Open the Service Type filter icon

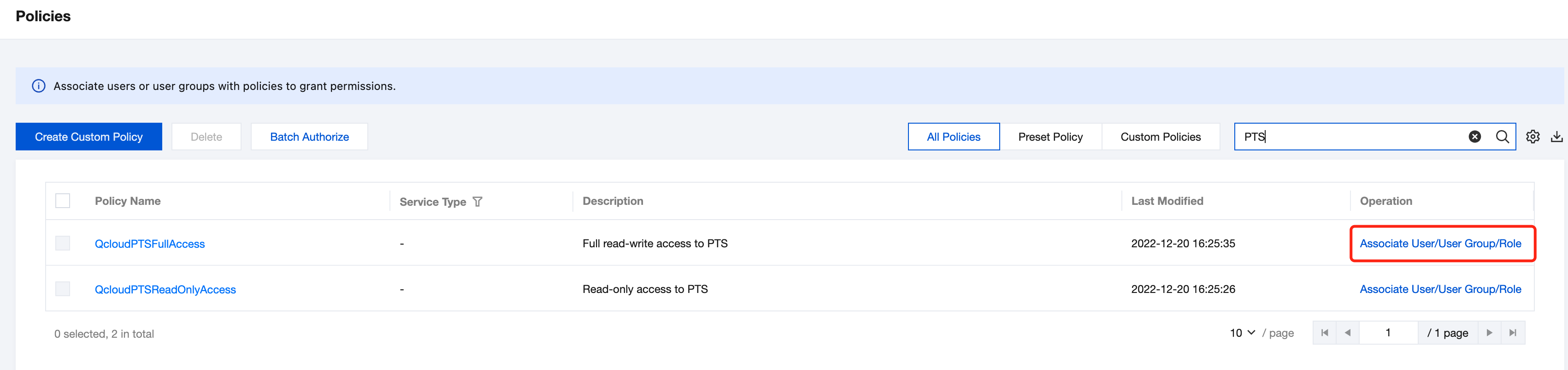coord(477,202)
